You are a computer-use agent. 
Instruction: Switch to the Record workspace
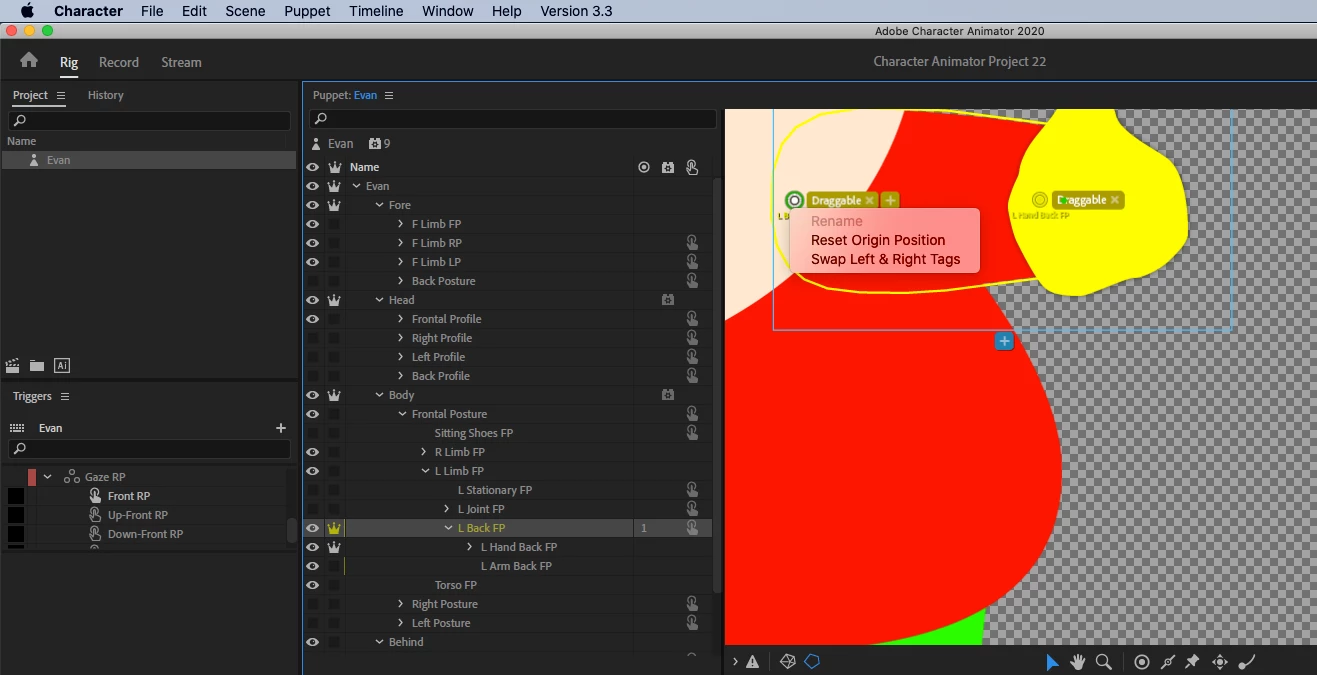coord(119,62)
